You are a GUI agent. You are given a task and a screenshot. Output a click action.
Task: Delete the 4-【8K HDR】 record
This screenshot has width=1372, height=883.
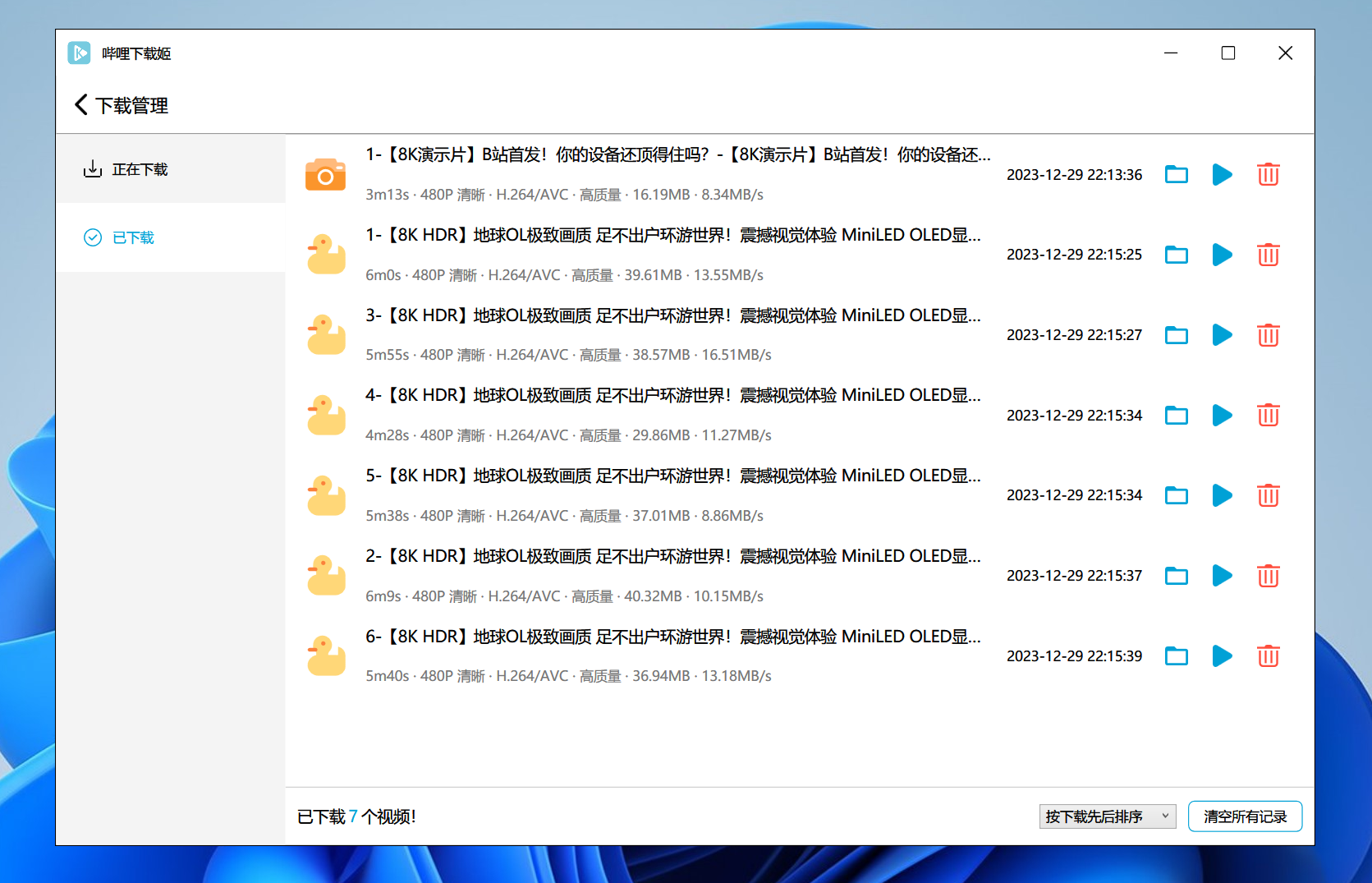pos(1268,416)
